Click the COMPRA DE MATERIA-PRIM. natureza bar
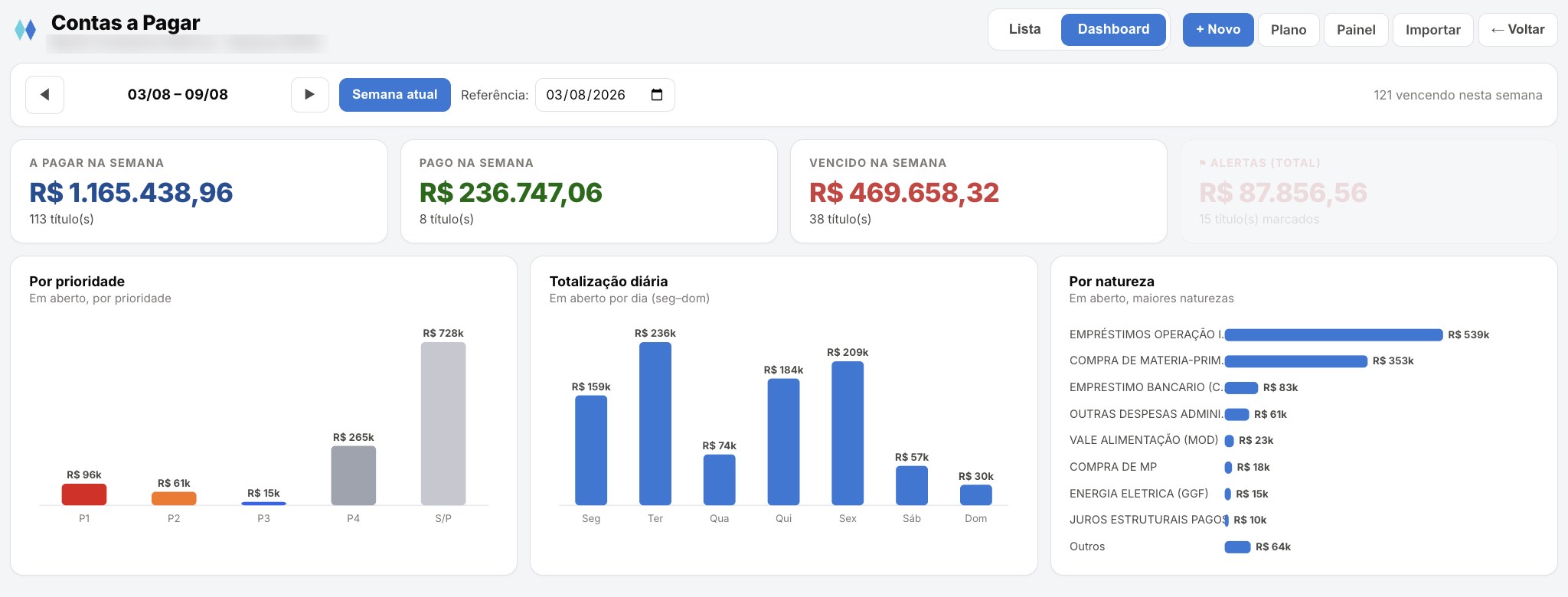Viewport: 1568px width, 597px height. click(1296, 361)
